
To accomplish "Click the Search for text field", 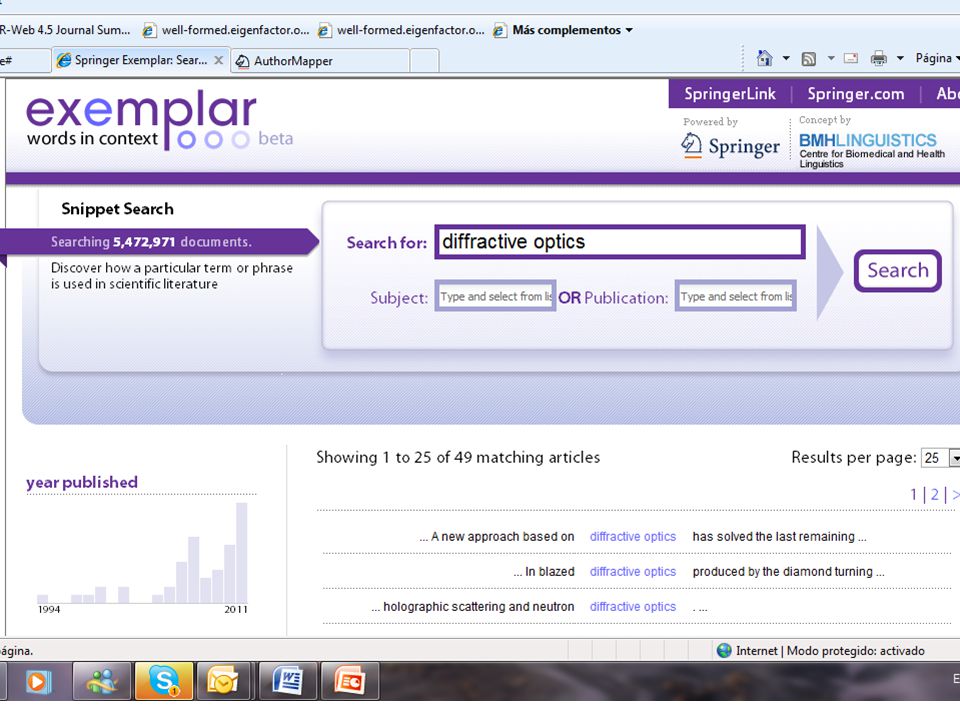I will (x=620, y=242).
